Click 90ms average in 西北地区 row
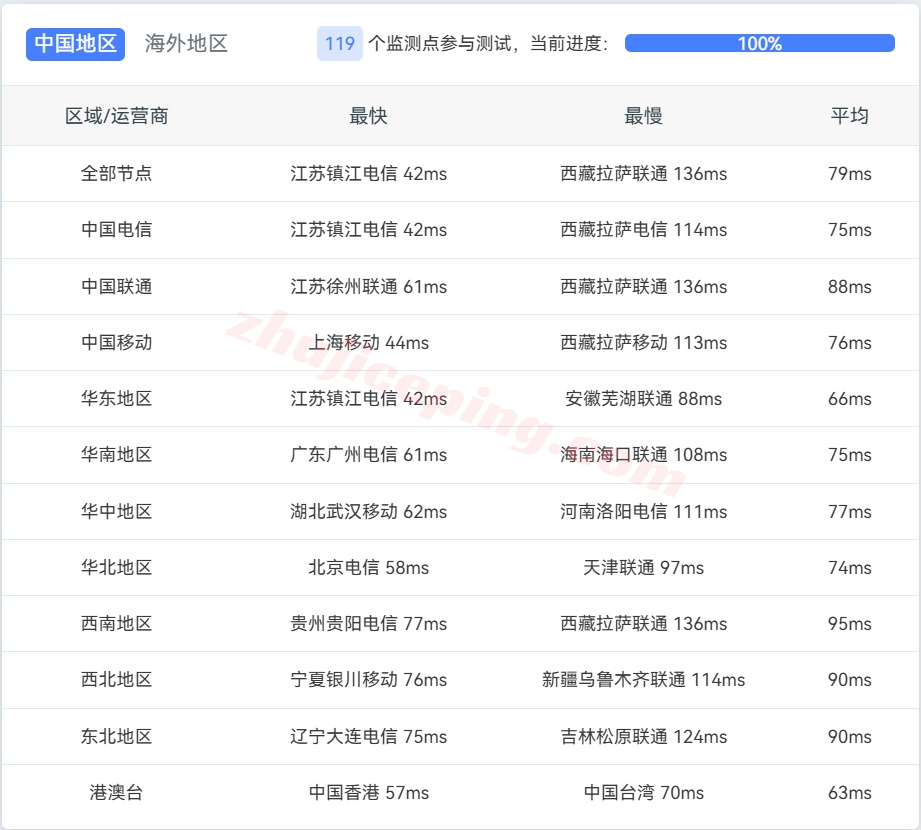921x830 pixels. 849,680
